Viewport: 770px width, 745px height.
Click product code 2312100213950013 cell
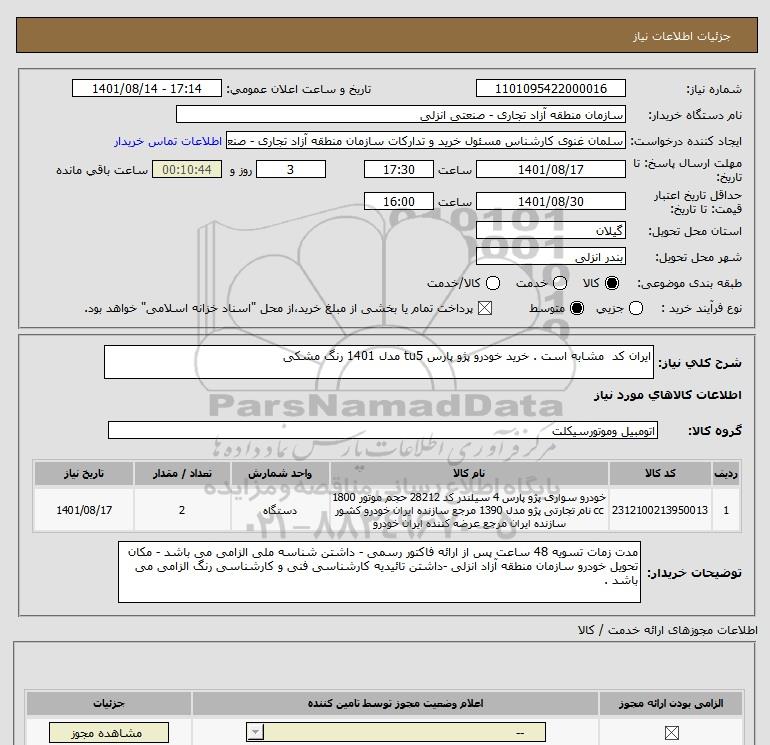(660, 510)
